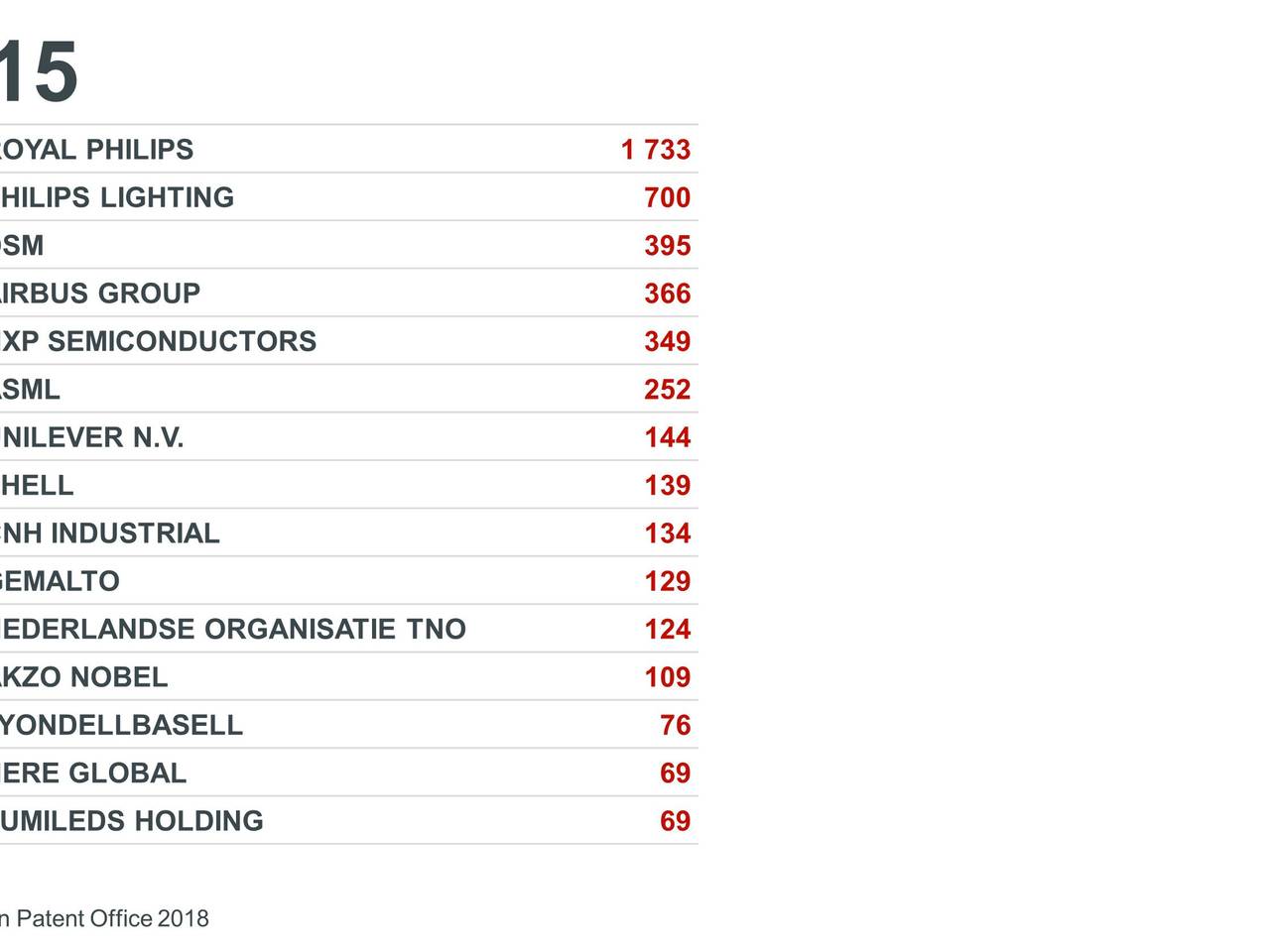Click the LUMILEDS HOLDING row label

131,821
